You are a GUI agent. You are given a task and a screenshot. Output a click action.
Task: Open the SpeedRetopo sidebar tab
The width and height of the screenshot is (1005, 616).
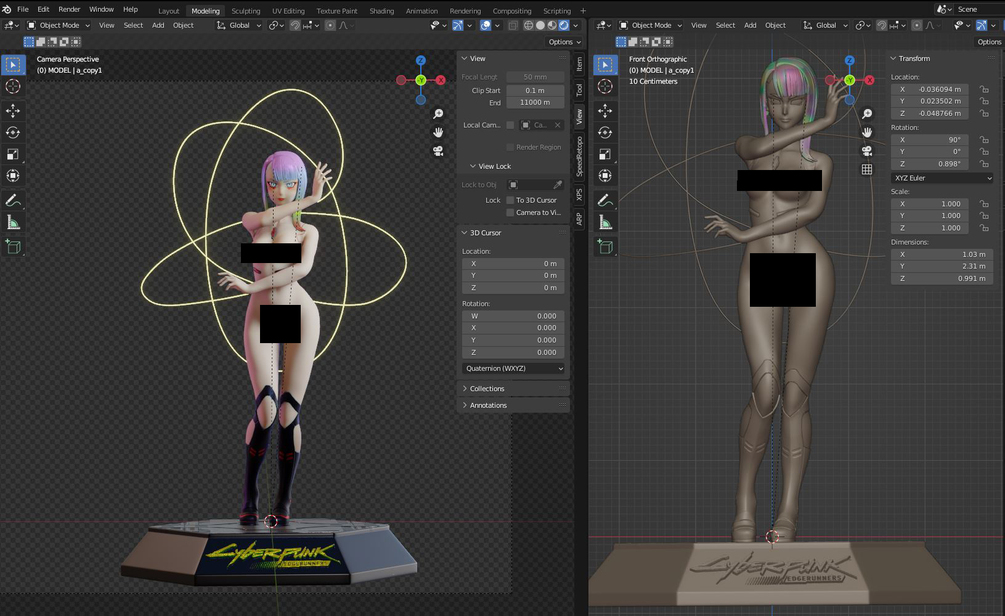coord(579,156)
